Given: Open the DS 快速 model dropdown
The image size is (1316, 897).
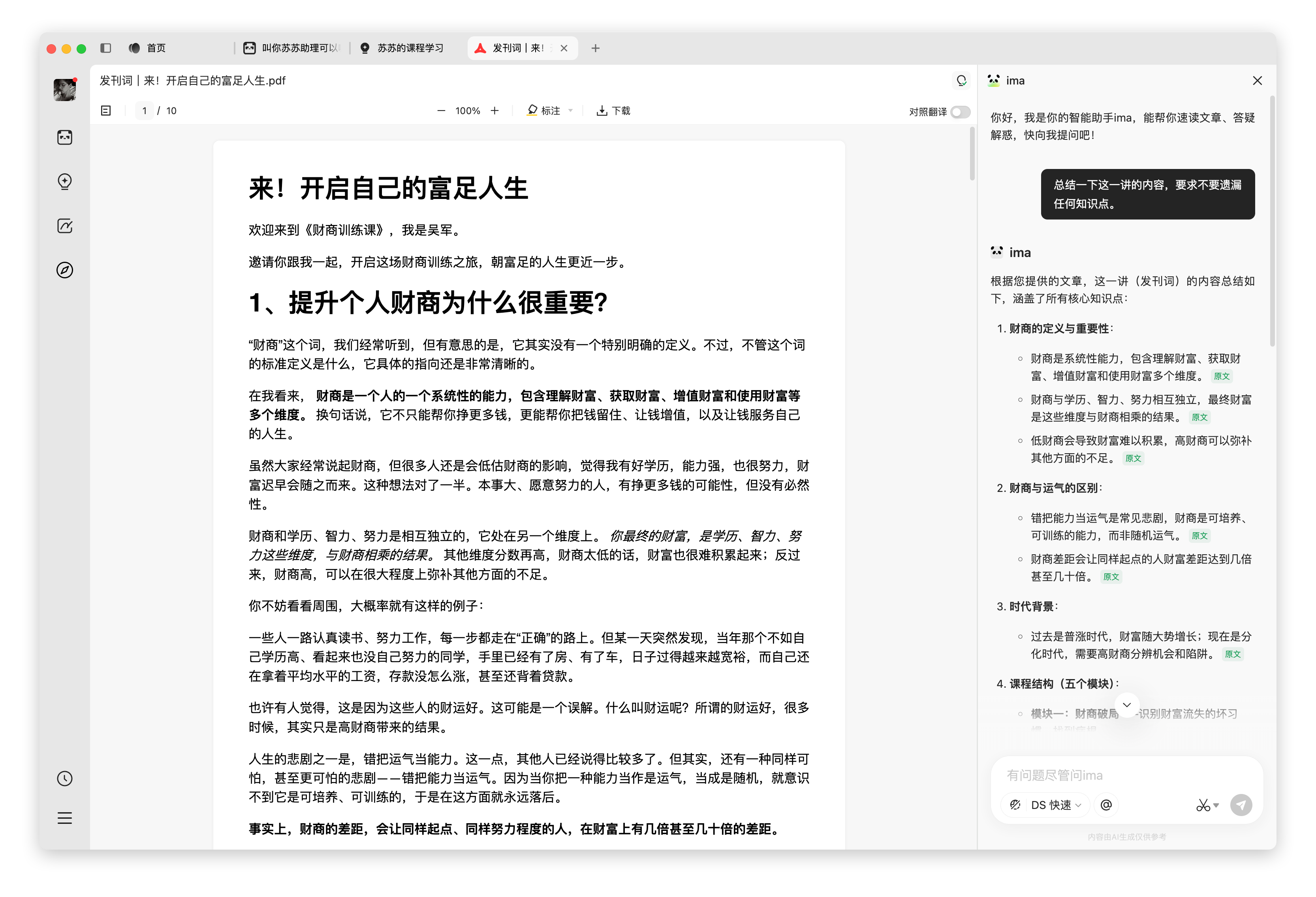Looking at the screenshot, I should pos(1057,805).
